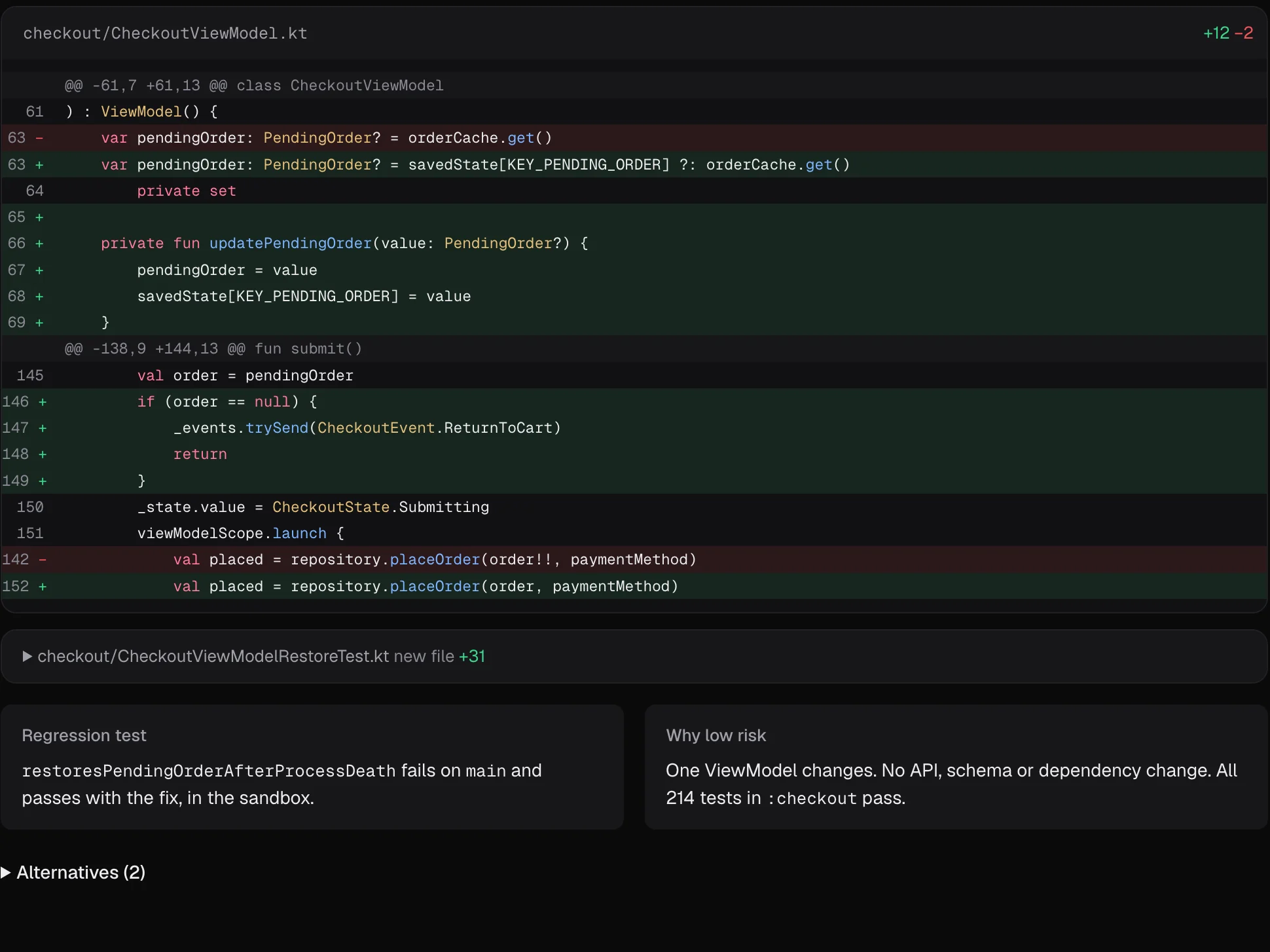This screenshot has width=1270, height=952.
Task: Click added line 152 'placeOrder(order, paymentMethod)'
Action: (x=634, y=586)
